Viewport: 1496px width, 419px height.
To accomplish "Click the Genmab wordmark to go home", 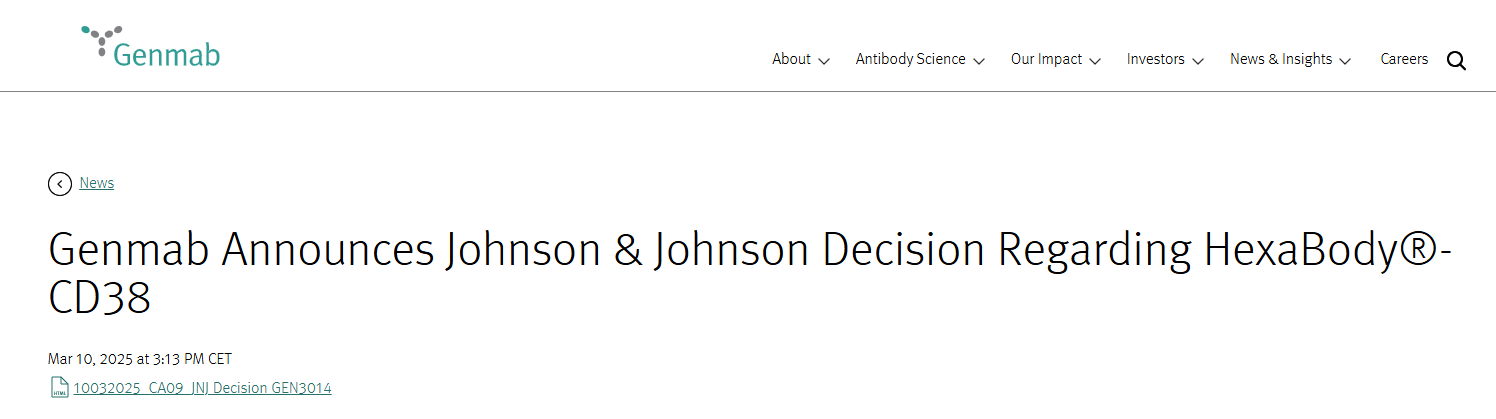I will tap(166, 54).
